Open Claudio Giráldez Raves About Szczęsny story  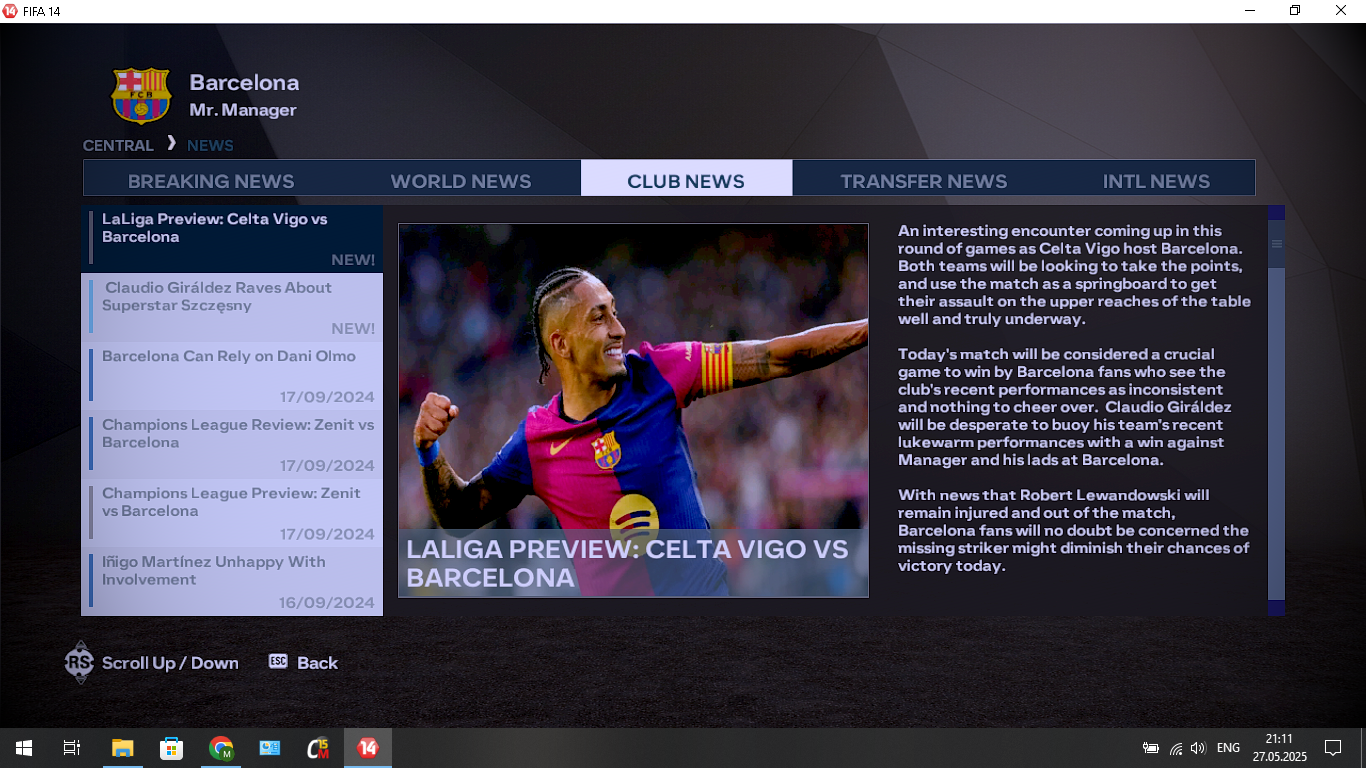tap(232, 307)
